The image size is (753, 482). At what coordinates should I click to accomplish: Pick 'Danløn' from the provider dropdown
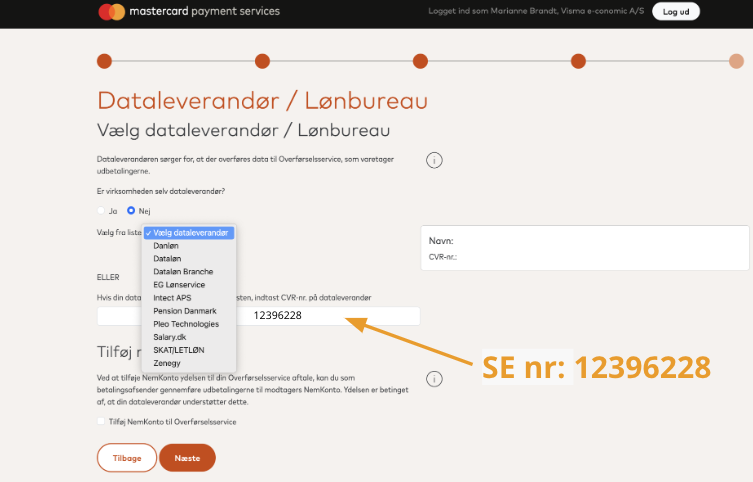click(x=168, y=246)
